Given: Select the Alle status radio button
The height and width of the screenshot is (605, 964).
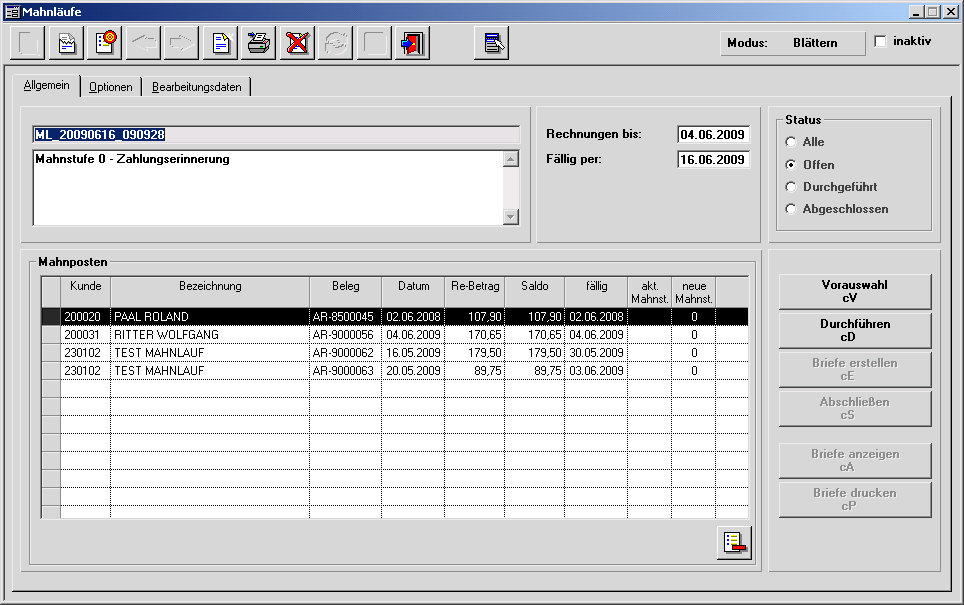Looking at the screenshot, I should 792,142.
